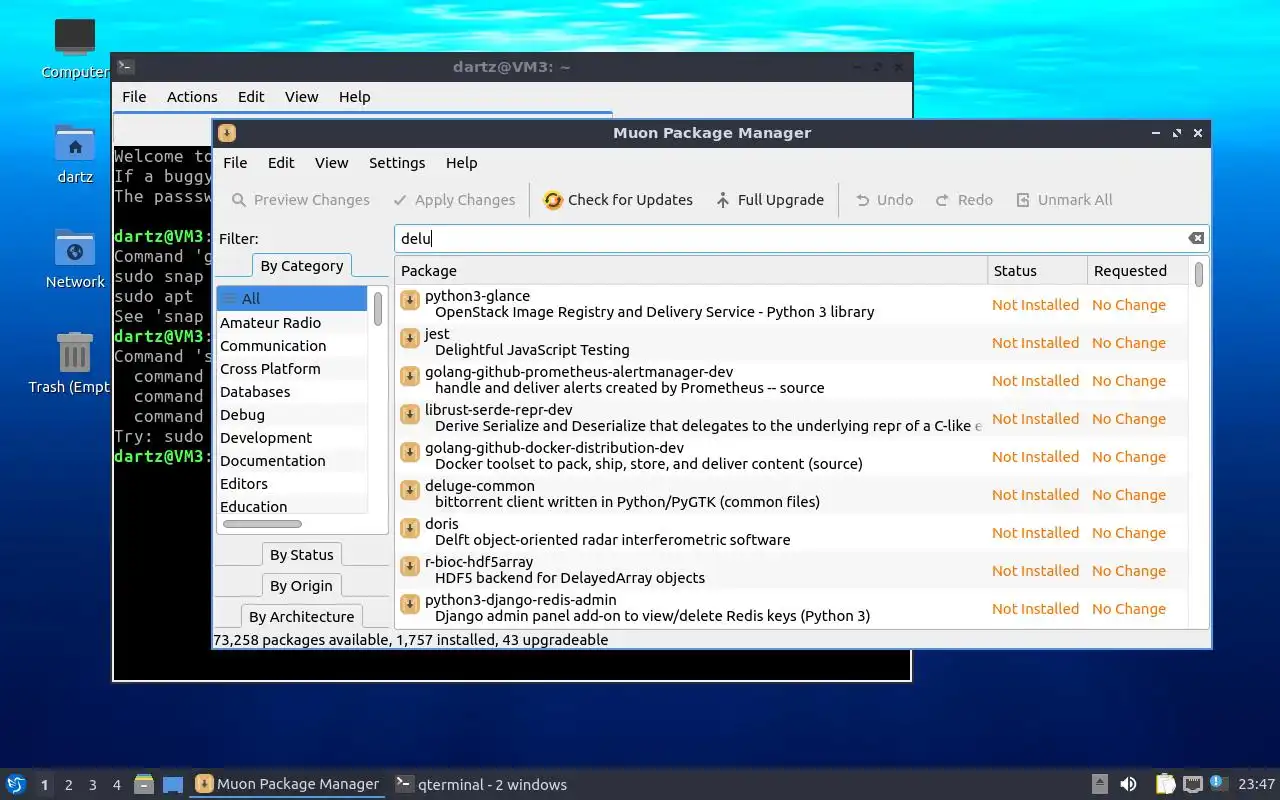Expand the By Status filter section
1280x800 pixels.
302,555
